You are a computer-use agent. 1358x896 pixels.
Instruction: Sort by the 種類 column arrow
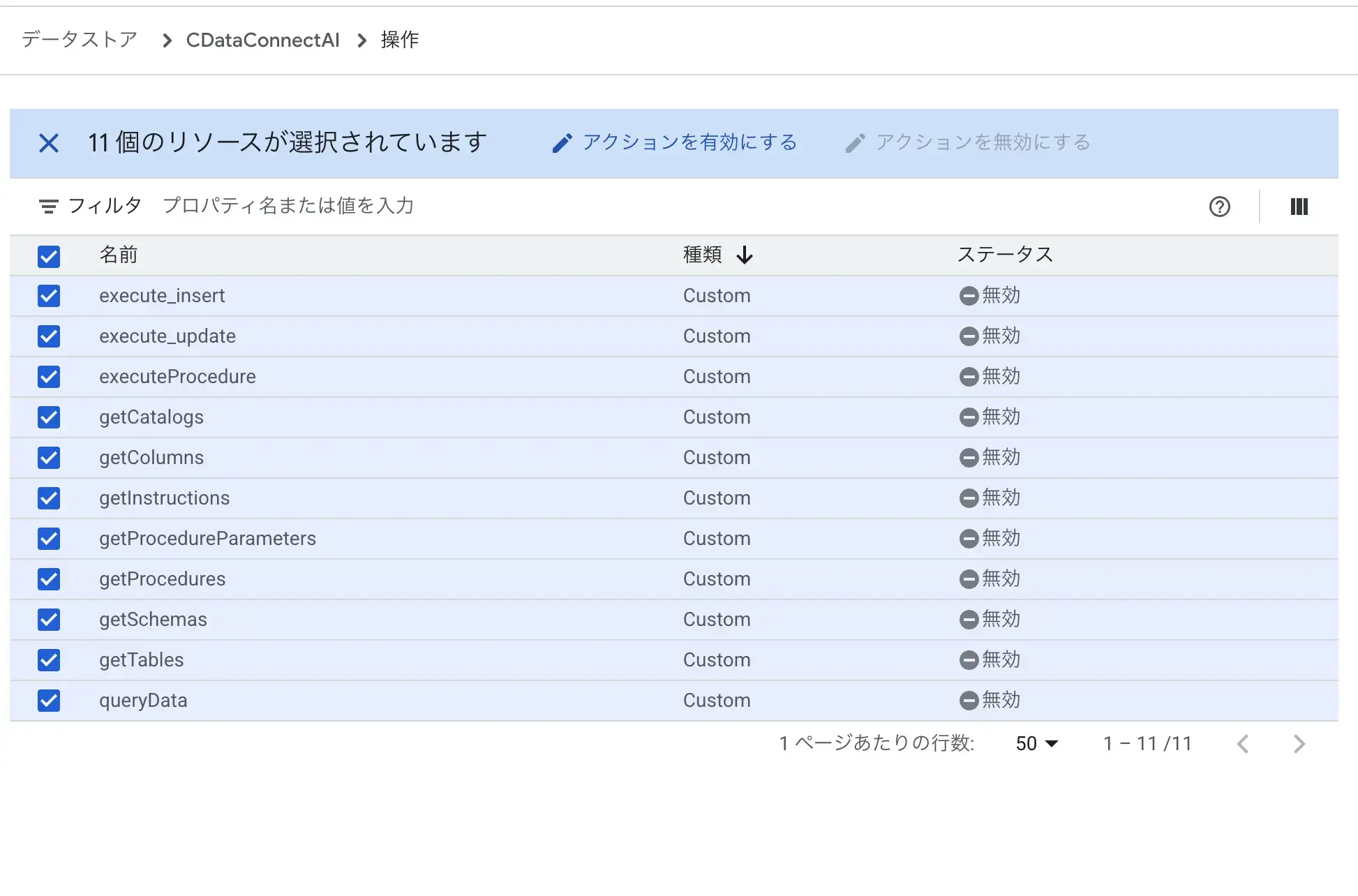click(745, 255)
